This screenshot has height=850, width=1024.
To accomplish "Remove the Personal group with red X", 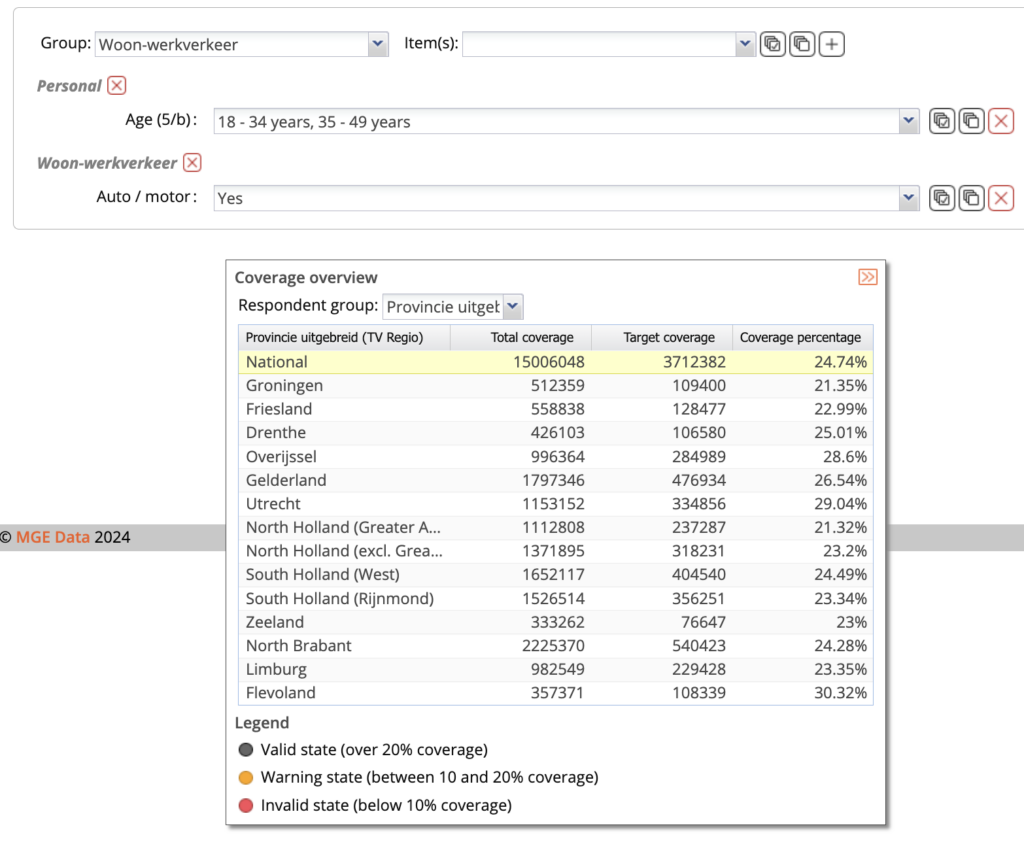I will (117, 86).
